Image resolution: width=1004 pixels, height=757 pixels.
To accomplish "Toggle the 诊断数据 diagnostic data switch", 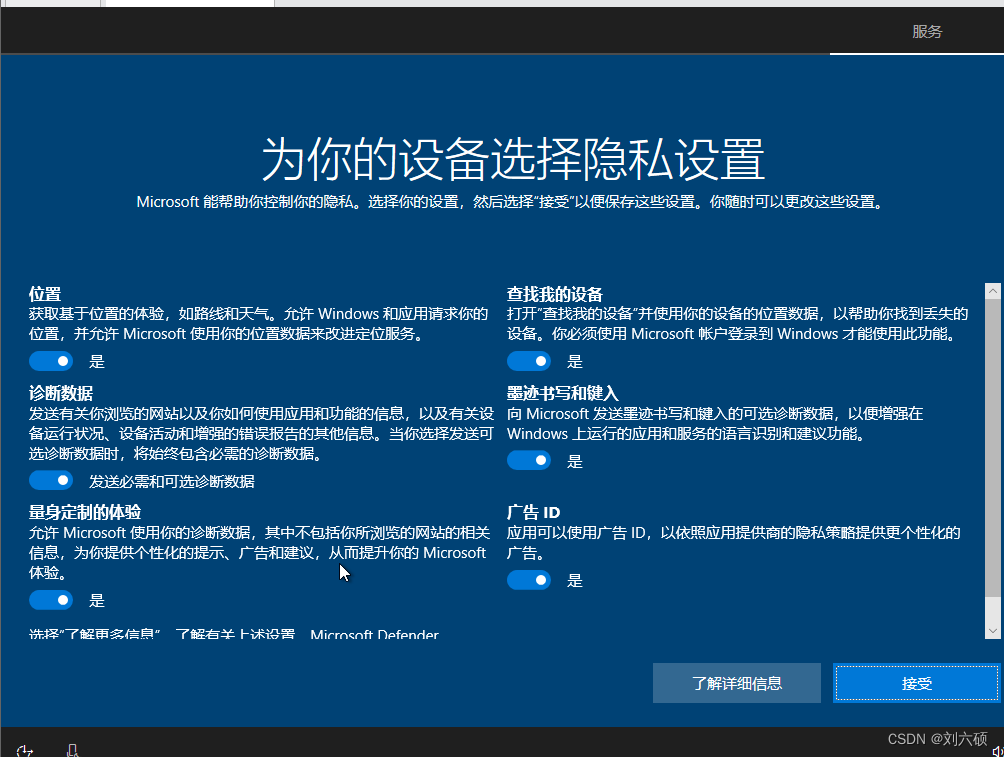I will coord(51,480).
